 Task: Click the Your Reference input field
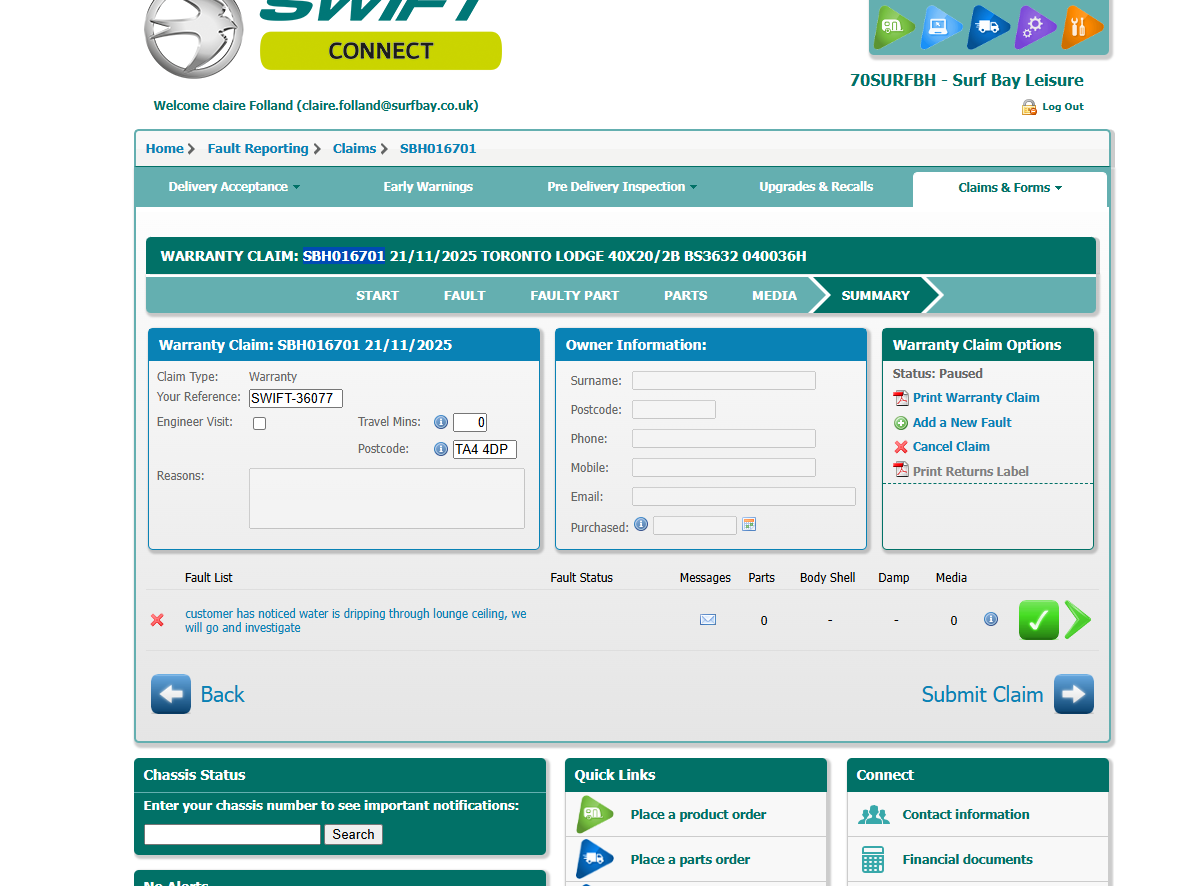point(295,398)
